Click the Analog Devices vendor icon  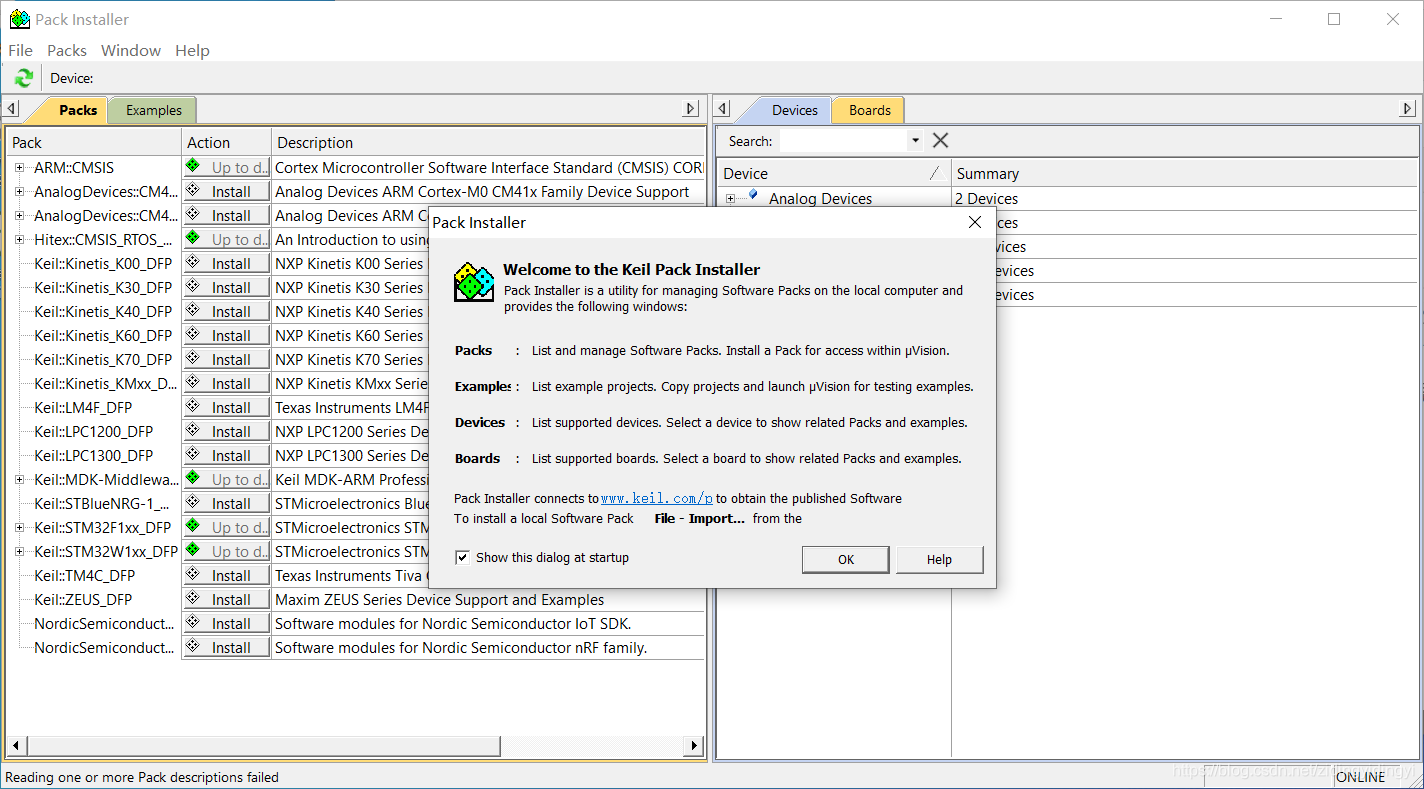[753, 196]
